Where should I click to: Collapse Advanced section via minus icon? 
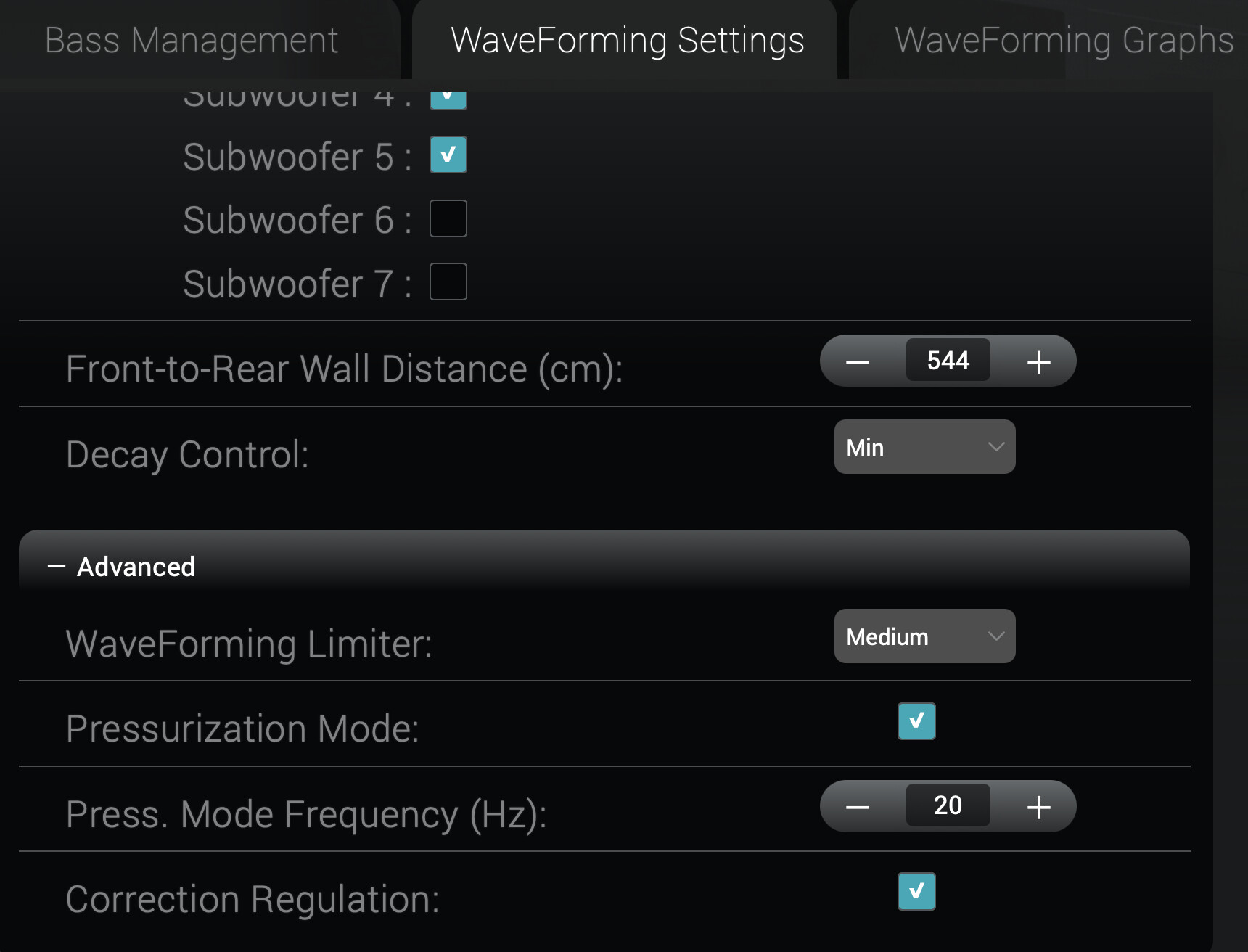click(x=57, y=567)
